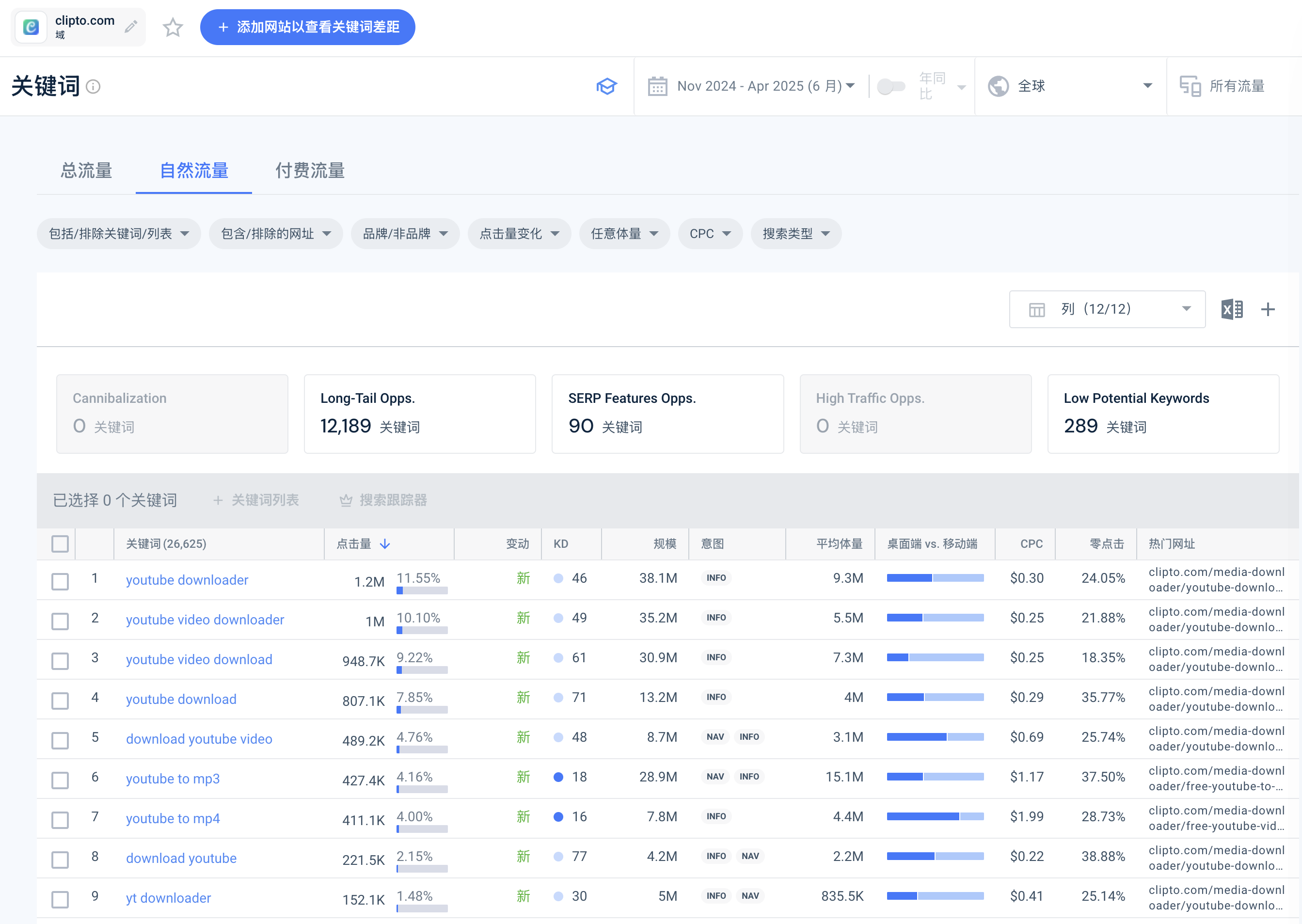
Task: Click the INFO intent tag for youtube download
Action: coord(716,698)
